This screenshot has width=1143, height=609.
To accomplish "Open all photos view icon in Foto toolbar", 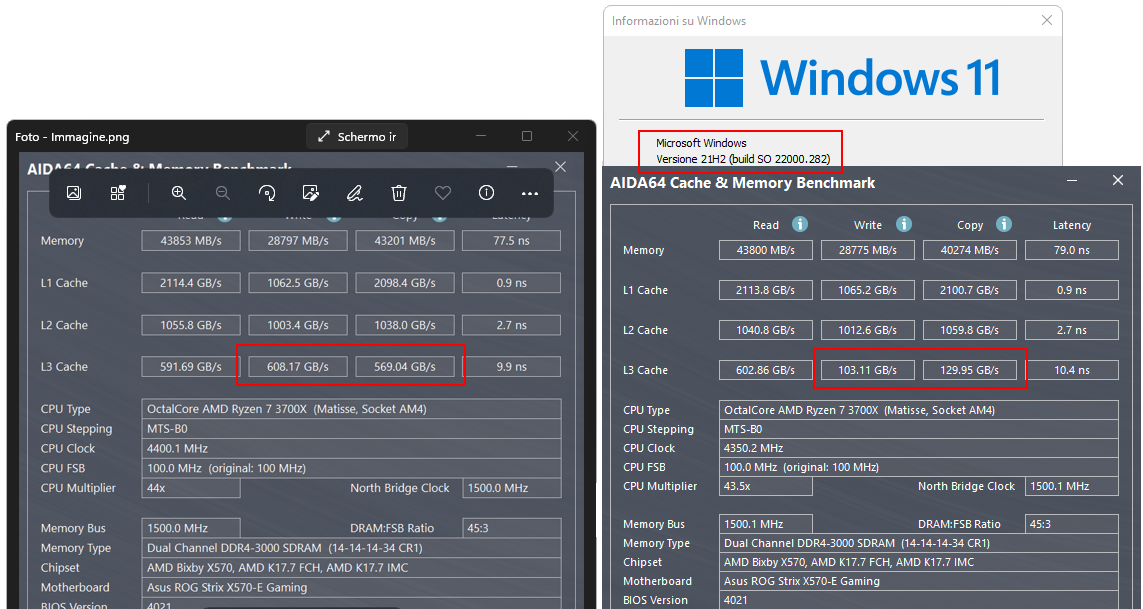I will tap(74, 193).
